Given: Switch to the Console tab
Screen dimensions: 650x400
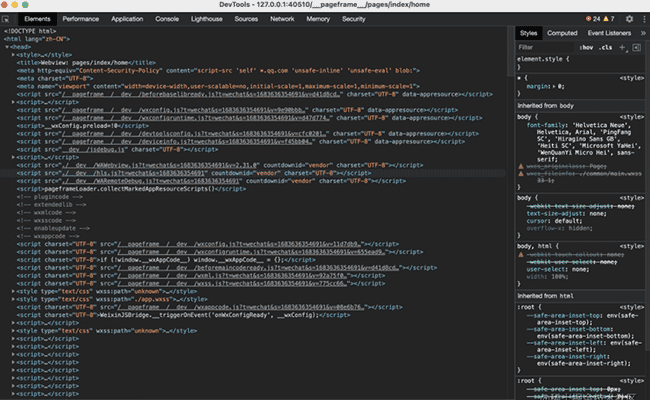Looking at the screenshot, I should coord(167,19).
